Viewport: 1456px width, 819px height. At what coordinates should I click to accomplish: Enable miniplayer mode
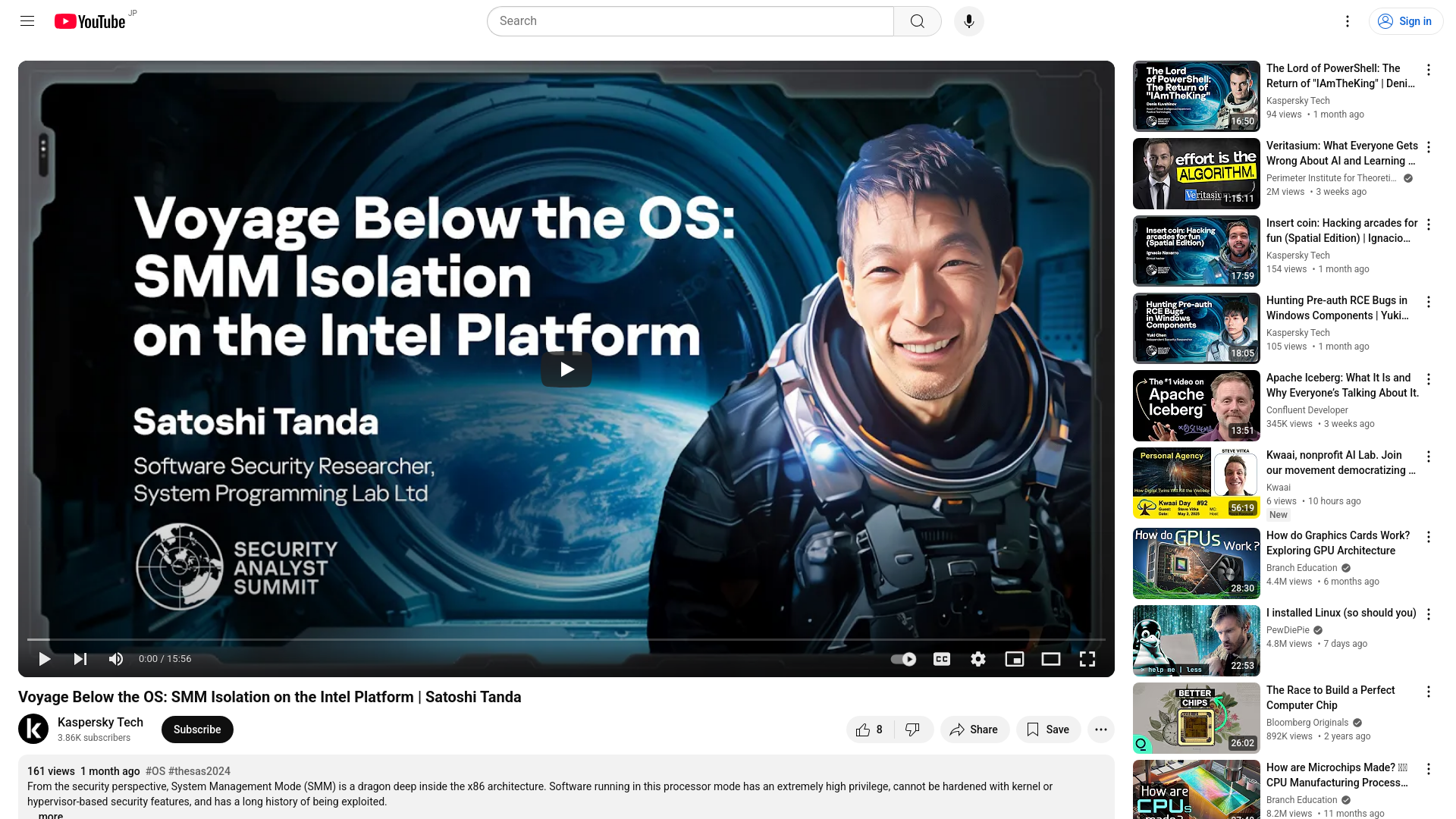pyautogui.click(x=1015, y=659)
